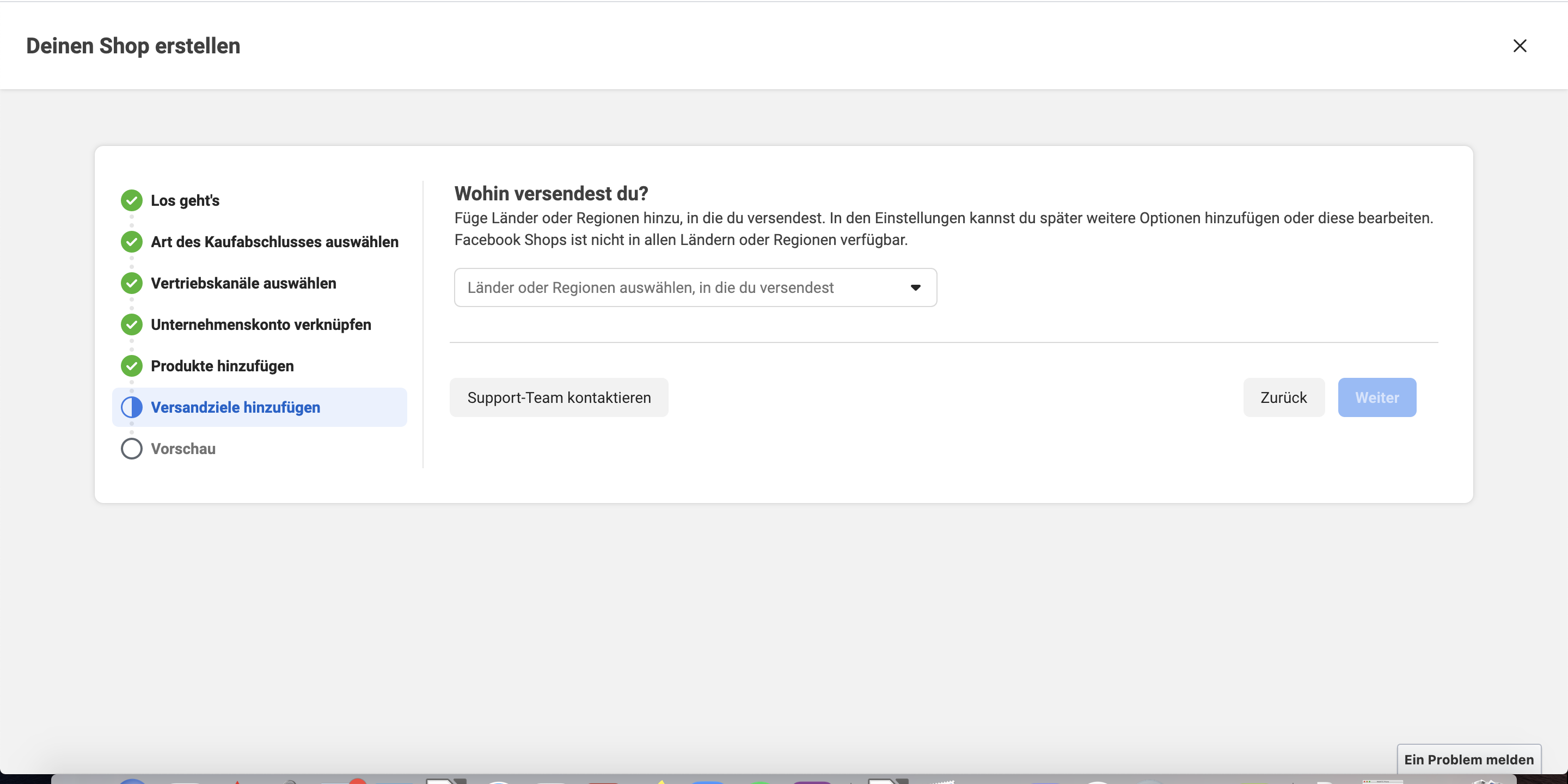The image size is (1568, 784).
Task: Select the Unternehmenskonto verknüpfen step
Action: tap(261, 324)
